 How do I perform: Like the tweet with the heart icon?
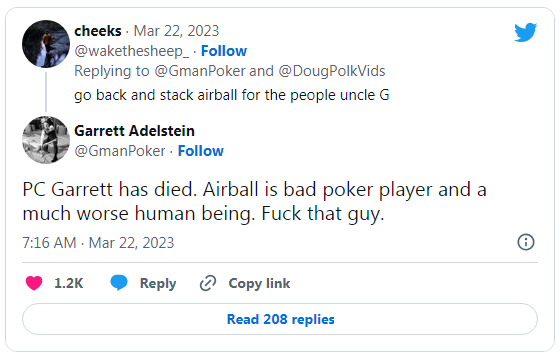coord(34,283)
